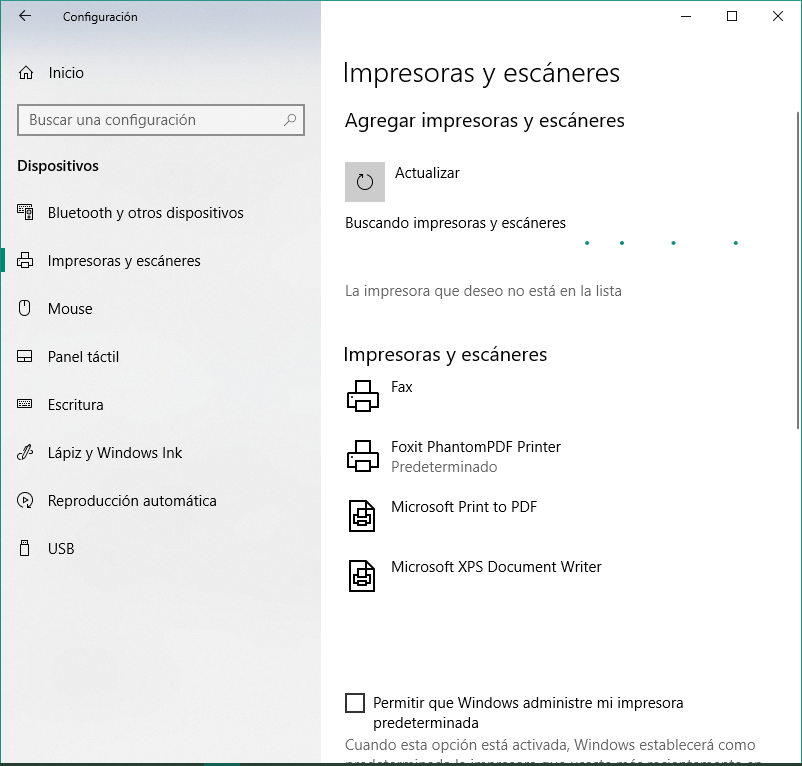Click the Microsoft Print to PDF icon
This screenshot has height=766, width=802.
click(x=362, y=516)
